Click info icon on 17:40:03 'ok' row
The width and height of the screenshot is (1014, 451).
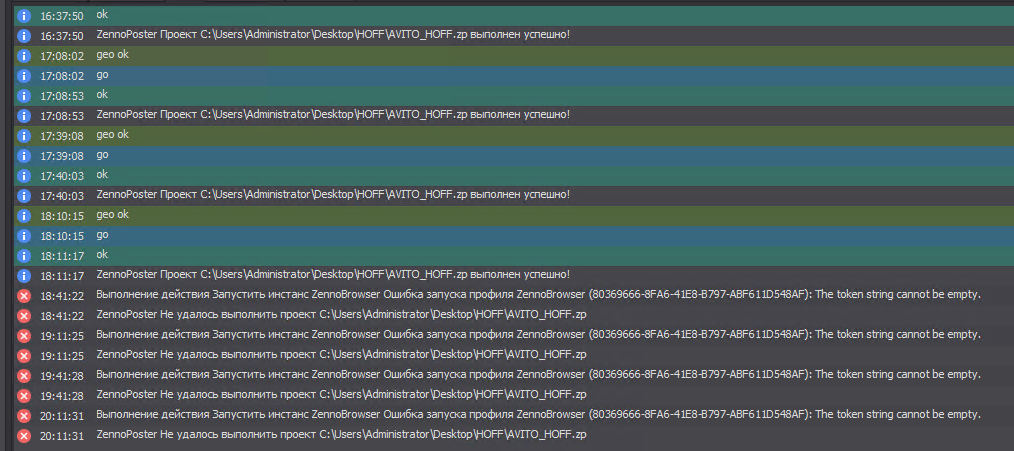coord(24,176)
